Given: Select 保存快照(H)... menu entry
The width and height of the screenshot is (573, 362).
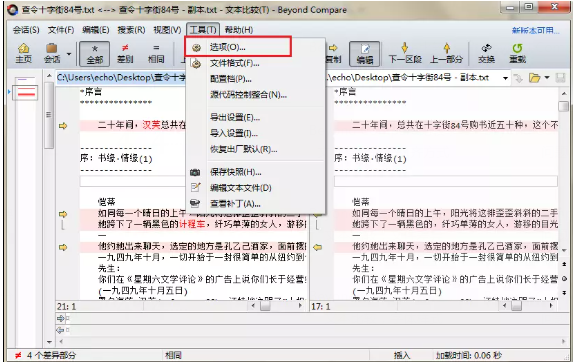Looking at the screenshot, I should (255, 172).
